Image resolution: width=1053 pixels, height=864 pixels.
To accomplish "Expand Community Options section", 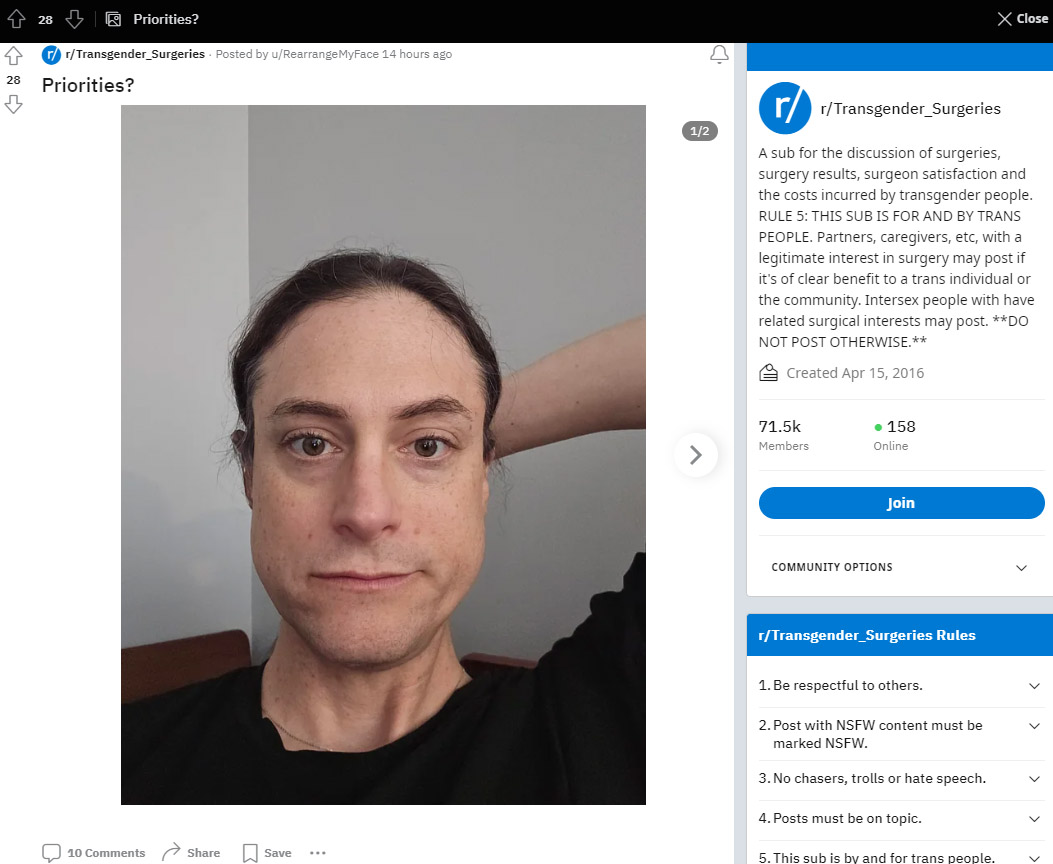I will [x=899, y=567].
